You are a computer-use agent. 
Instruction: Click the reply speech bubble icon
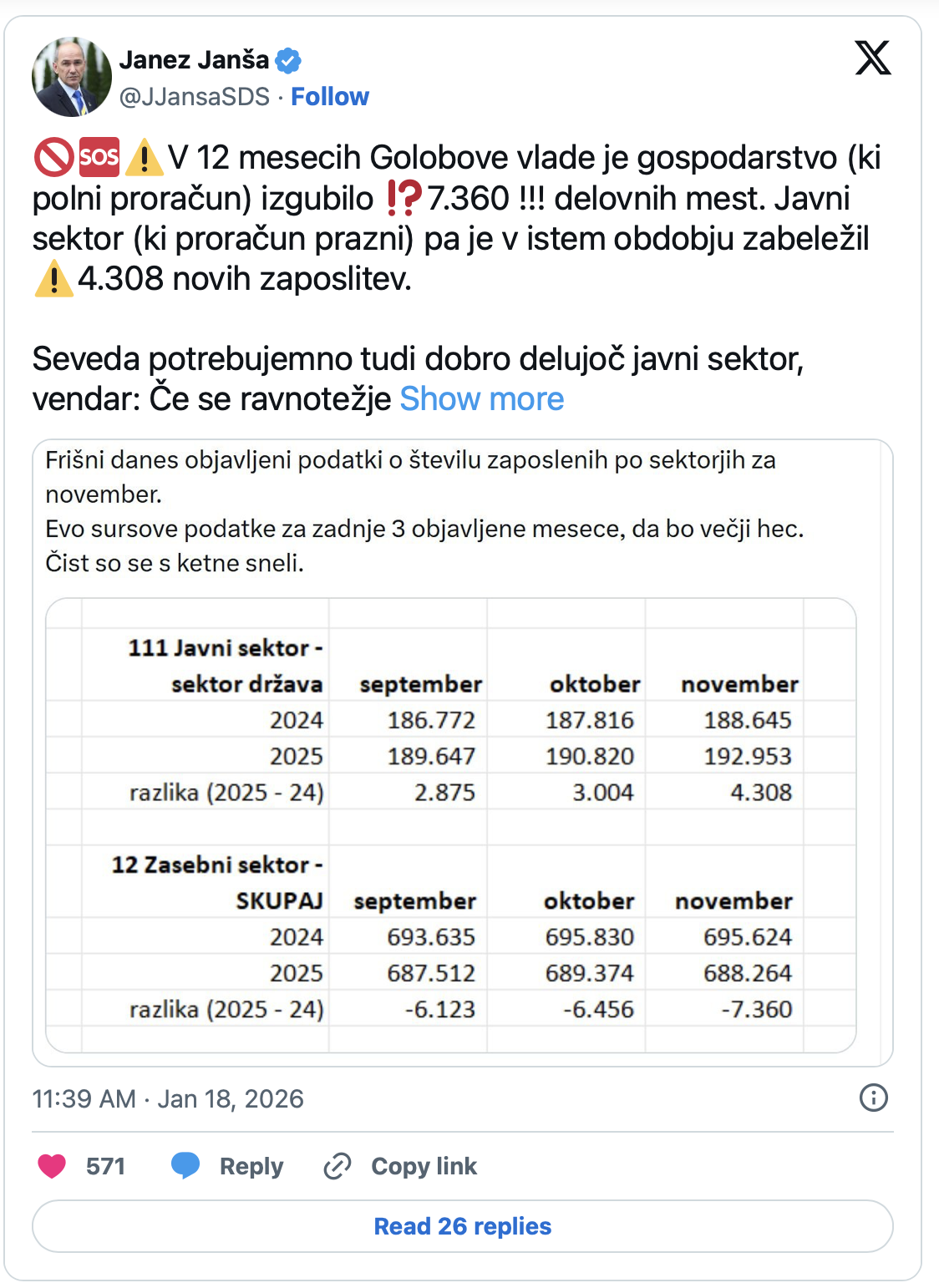pos(185,1165)
